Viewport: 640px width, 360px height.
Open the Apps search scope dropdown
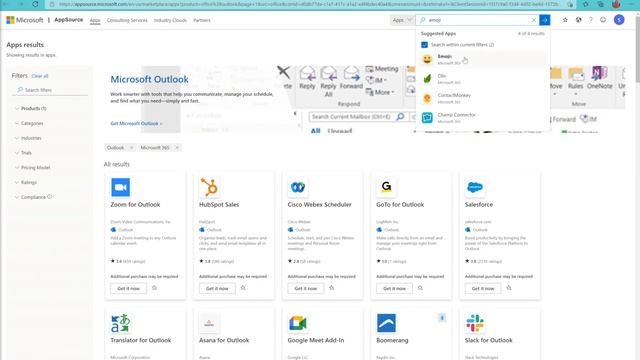pos(402,20)
